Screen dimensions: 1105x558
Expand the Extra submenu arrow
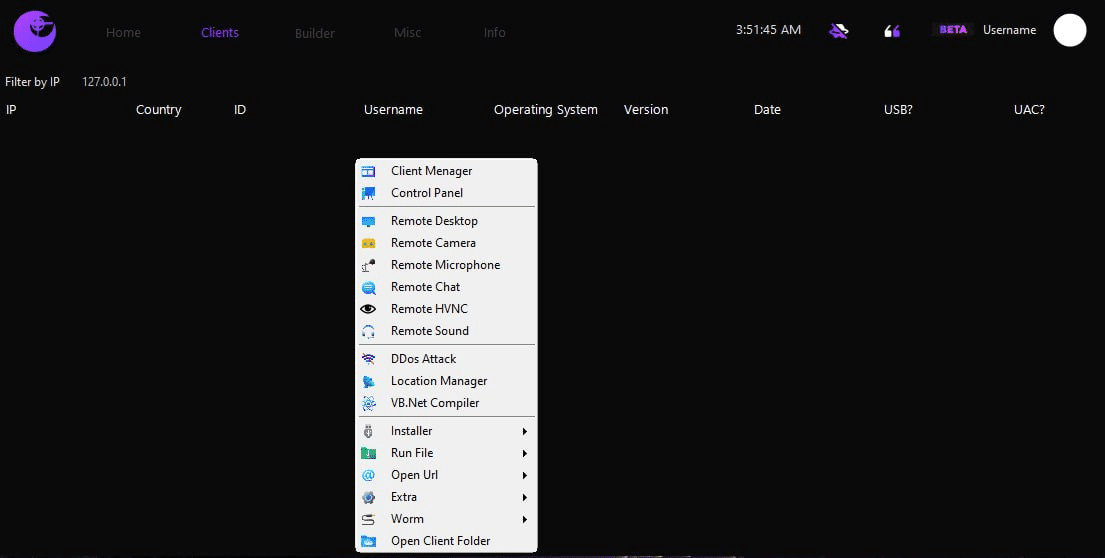[x=524, y=497]
